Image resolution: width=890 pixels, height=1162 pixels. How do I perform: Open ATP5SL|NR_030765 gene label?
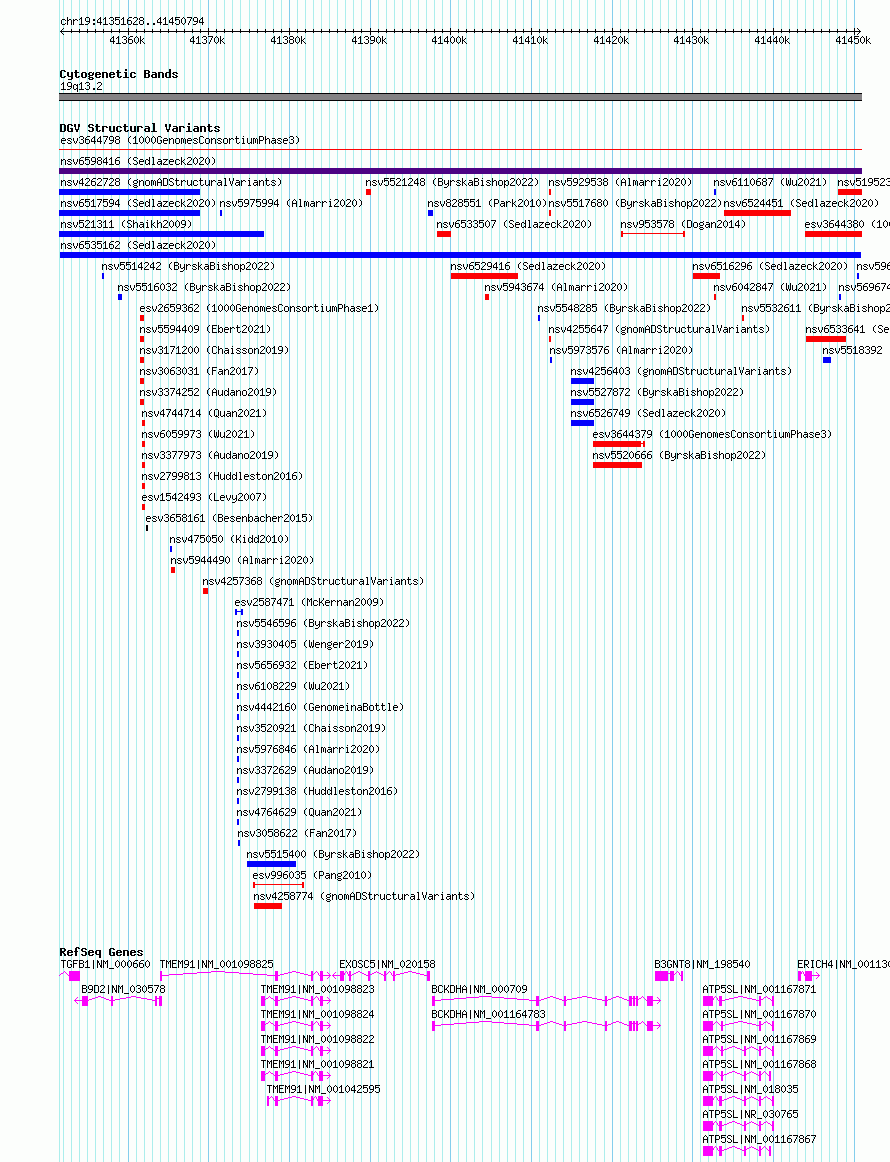click(x=751, y=1115)
